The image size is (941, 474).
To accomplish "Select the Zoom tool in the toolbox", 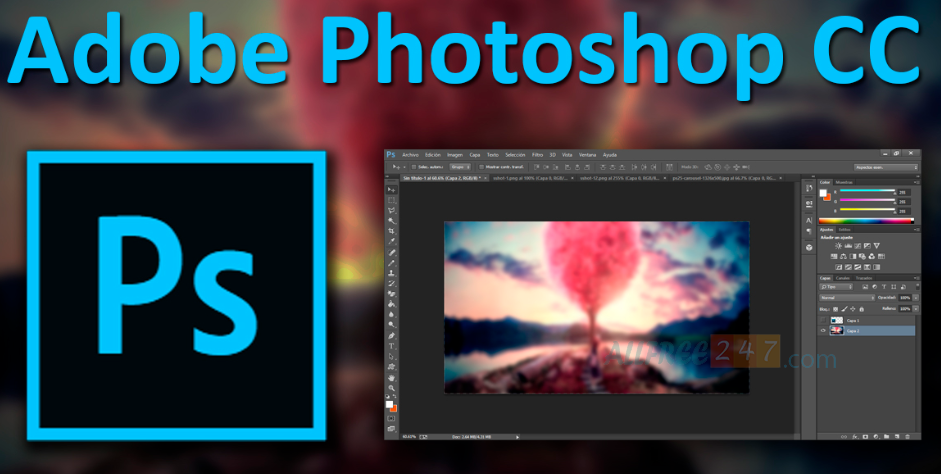I will [x=392, y=388].
